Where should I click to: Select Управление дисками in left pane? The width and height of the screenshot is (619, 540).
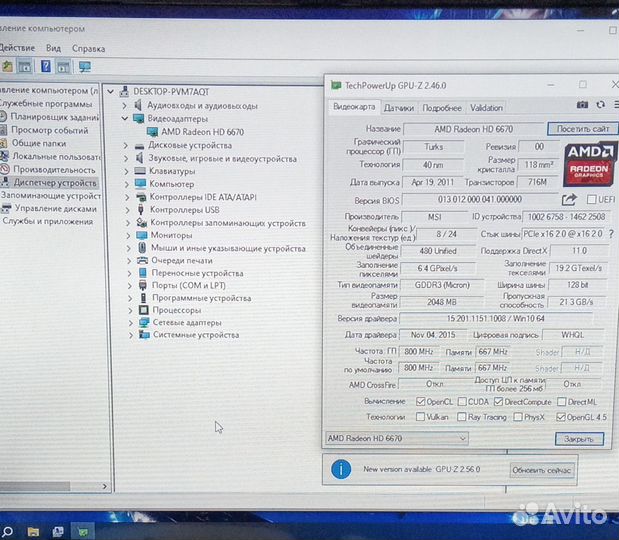pyautogui.click(x=56, y=208)
